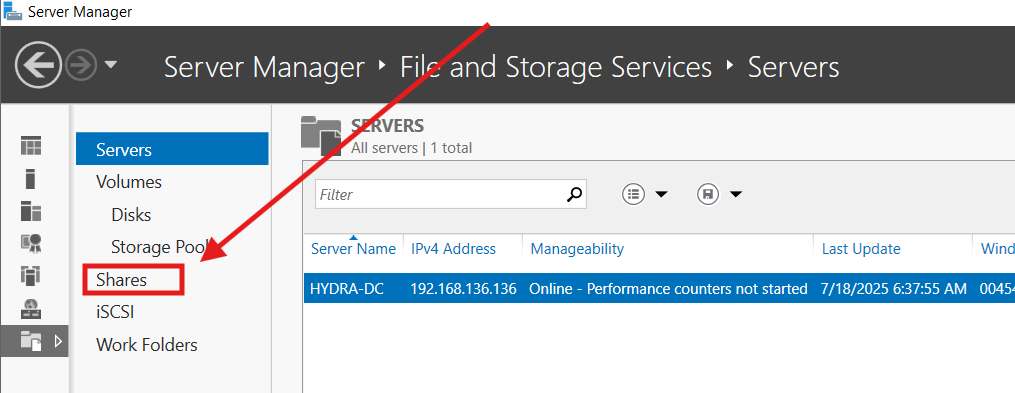
Task: Click 'Server Manager' breadcrumb in header
Action: coord(264,67)
